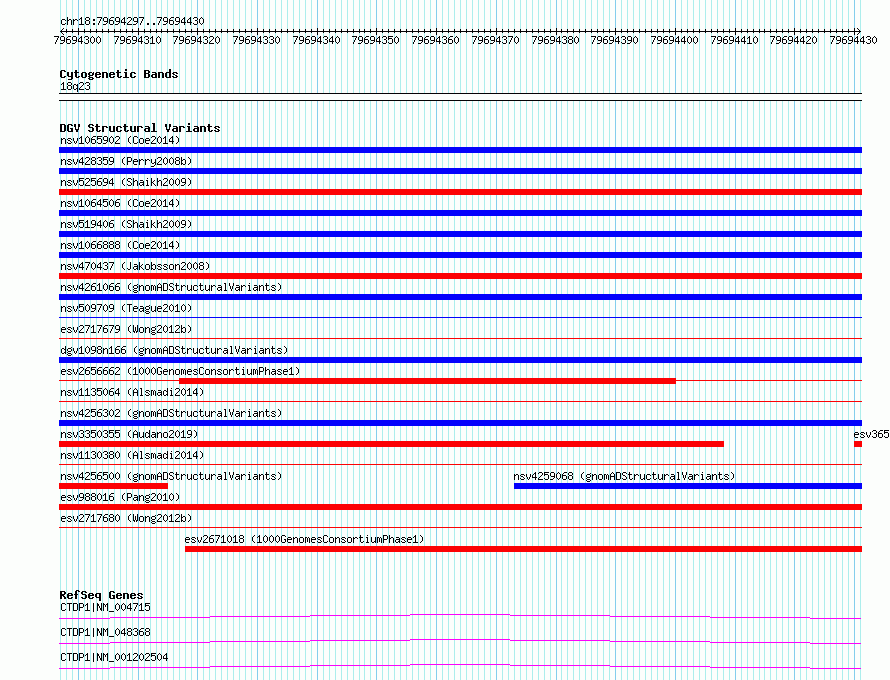Click the red bar of nsv525694

(x=460, y=192)
